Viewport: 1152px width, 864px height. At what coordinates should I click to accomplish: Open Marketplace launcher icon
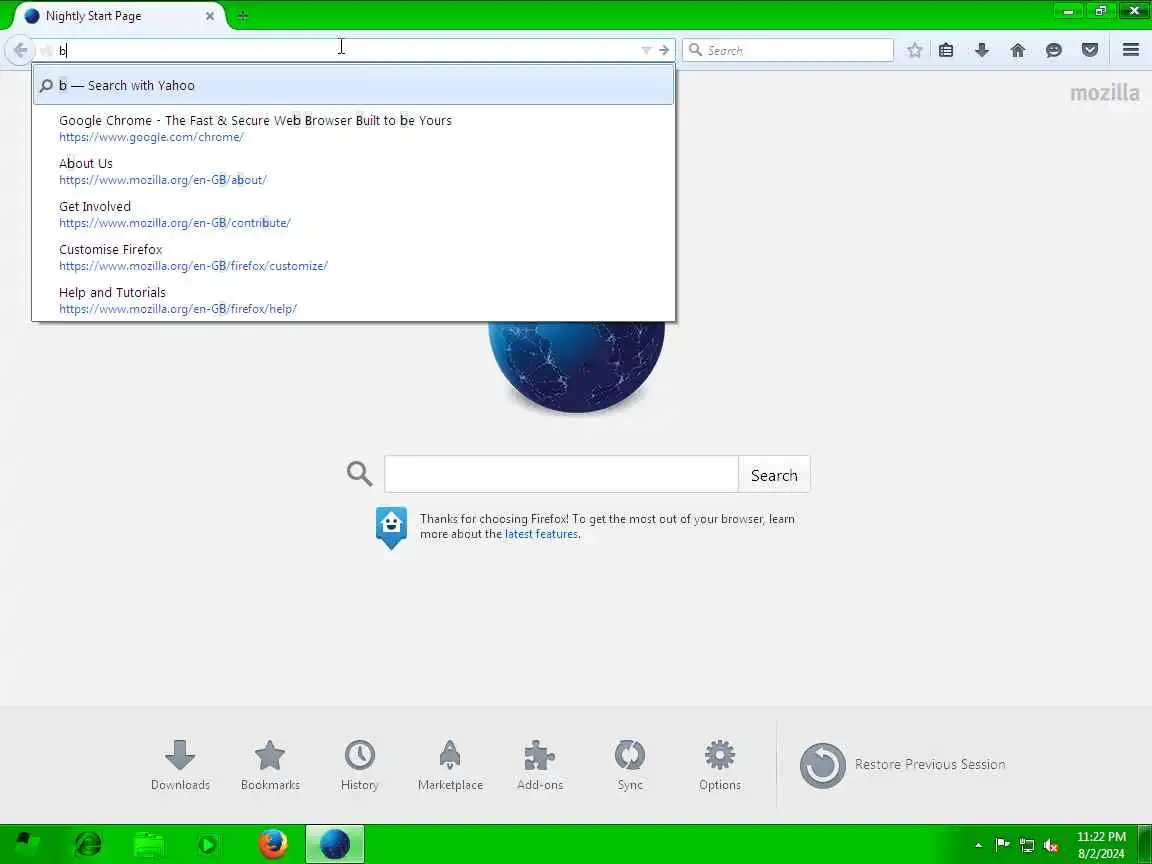[x=450, y=766]
